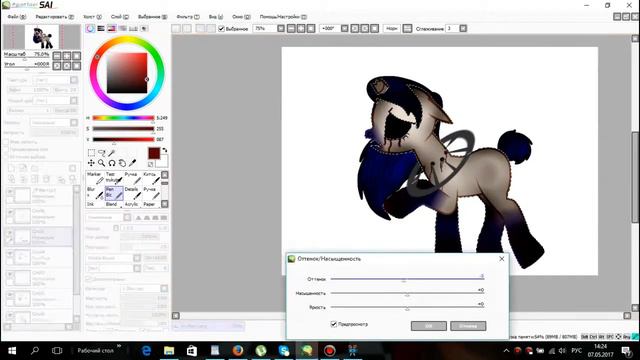Choose the Ink brush

(95, 204)
